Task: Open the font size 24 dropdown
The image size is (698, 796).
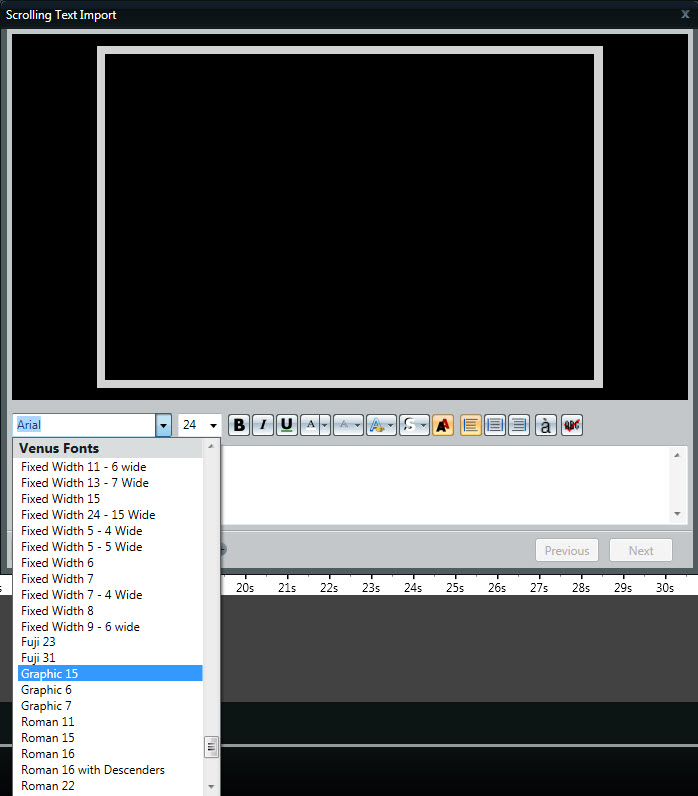Action: pyautogui.click(x=213, y=425)
